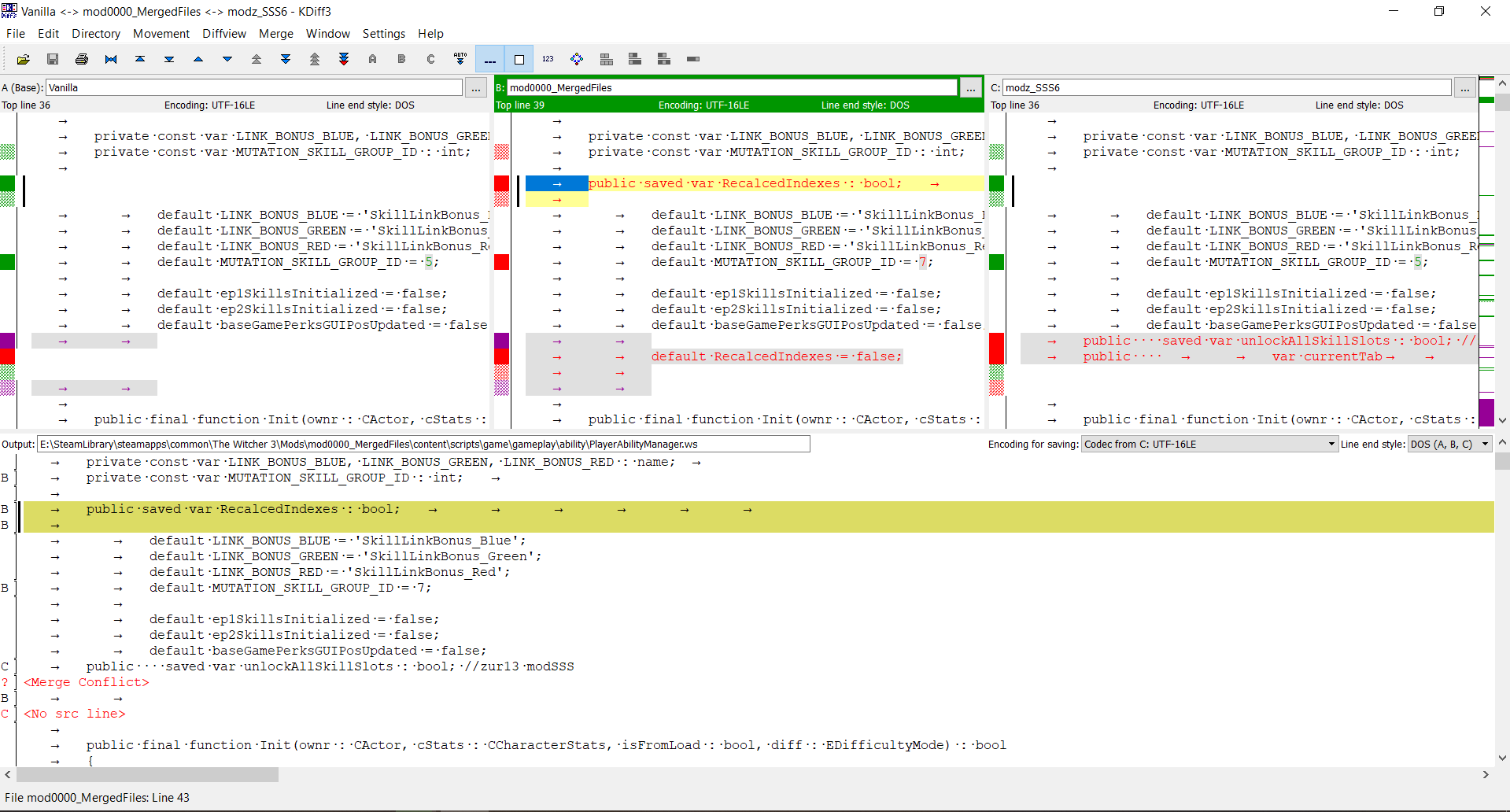Browse for file C modz_SSS6 button

click(x=1464, y=88)
